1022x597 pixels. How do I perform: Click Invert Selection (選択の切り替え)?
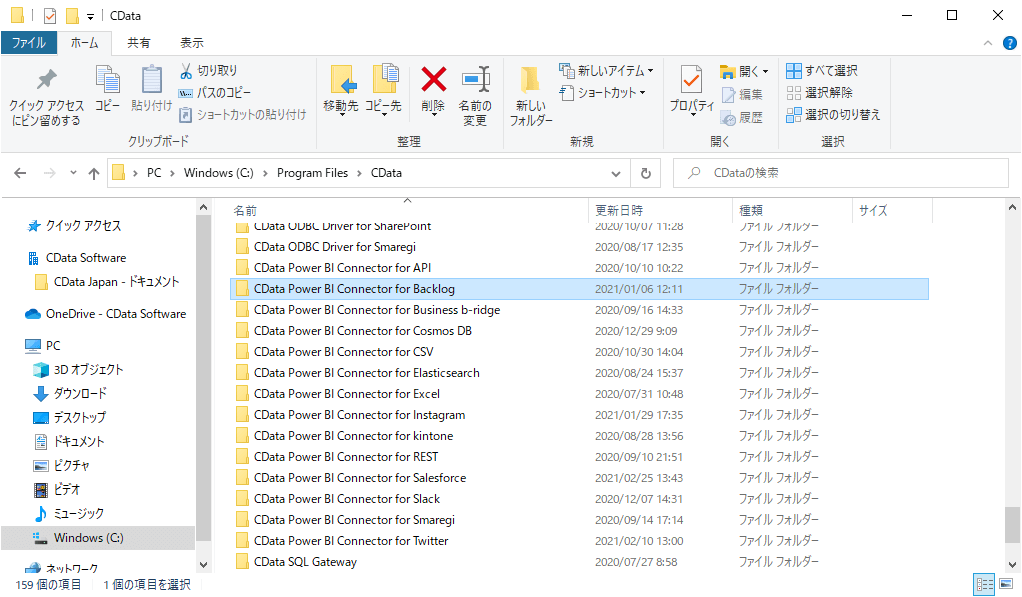coord(833,115)
